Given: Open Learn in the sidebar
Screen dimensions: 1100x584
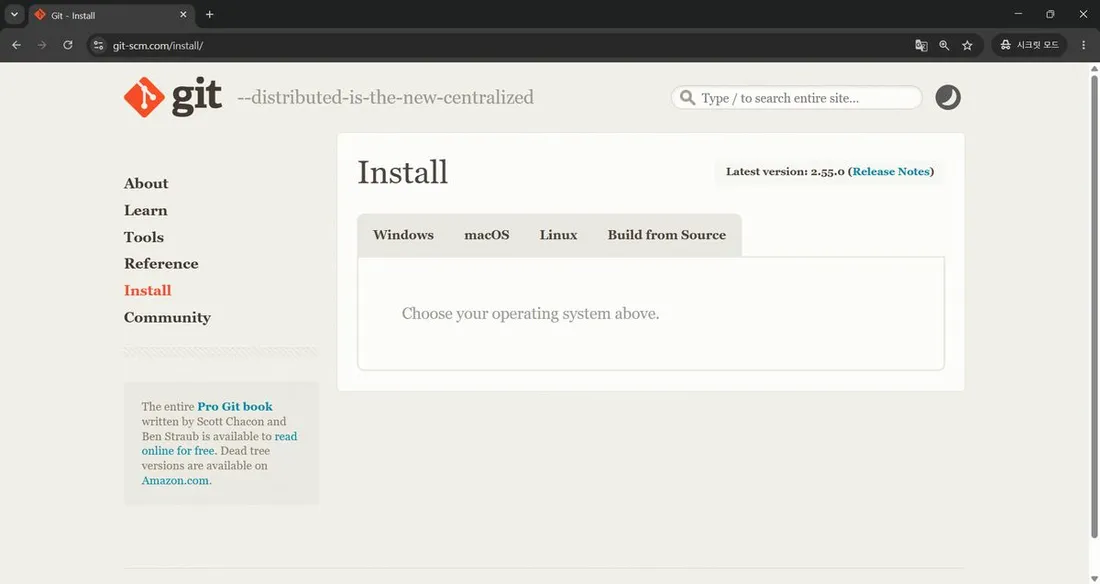Looking at the screenshot, I should click(145, 211).
